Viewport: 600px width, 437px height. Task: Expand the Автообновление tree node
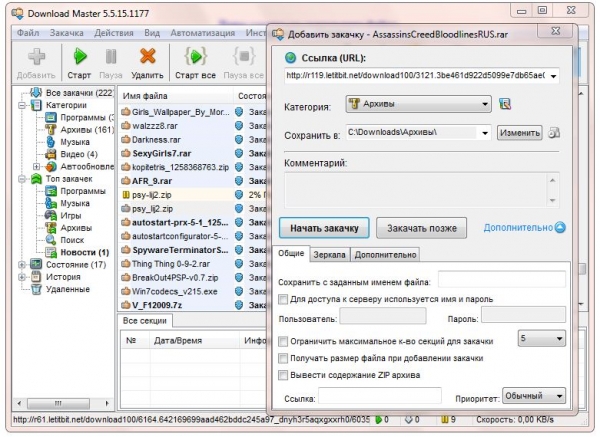coord(36,166)
